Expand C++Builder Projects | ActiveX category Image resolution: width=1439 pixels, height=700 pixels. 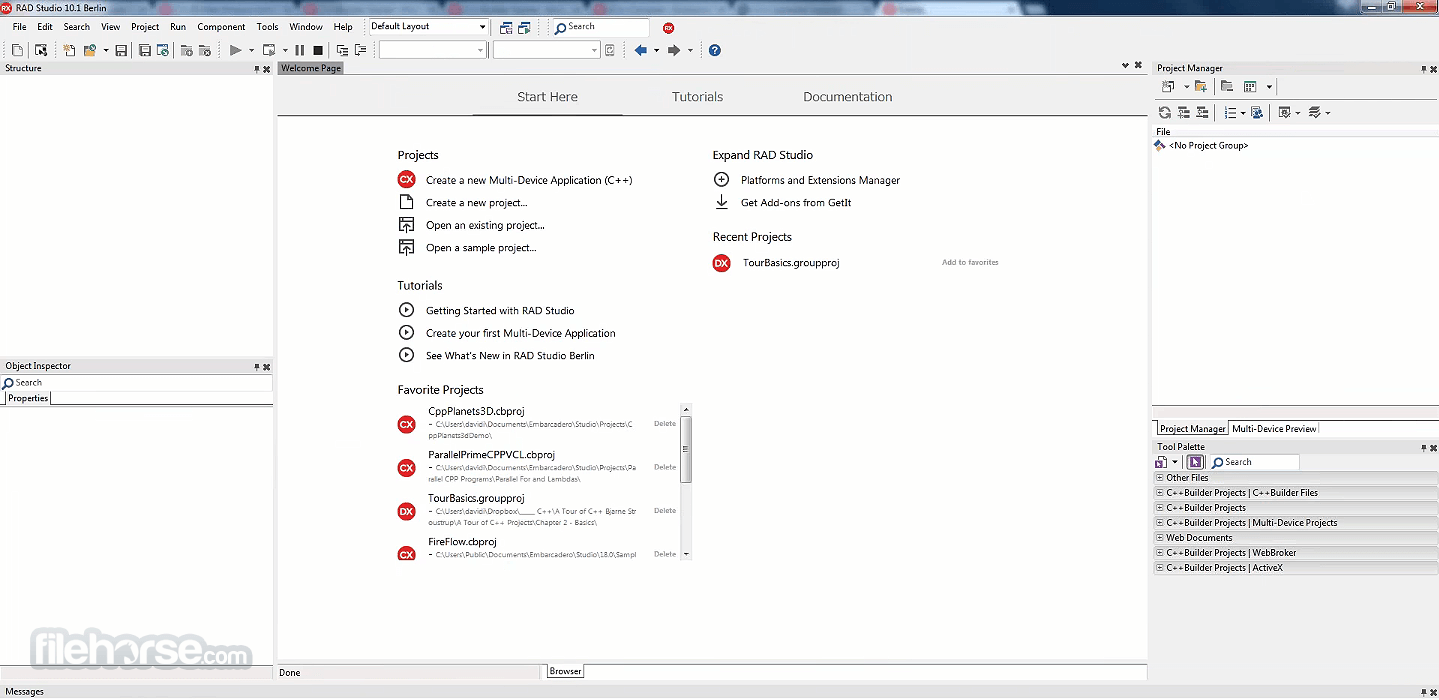click(1160, 568)
